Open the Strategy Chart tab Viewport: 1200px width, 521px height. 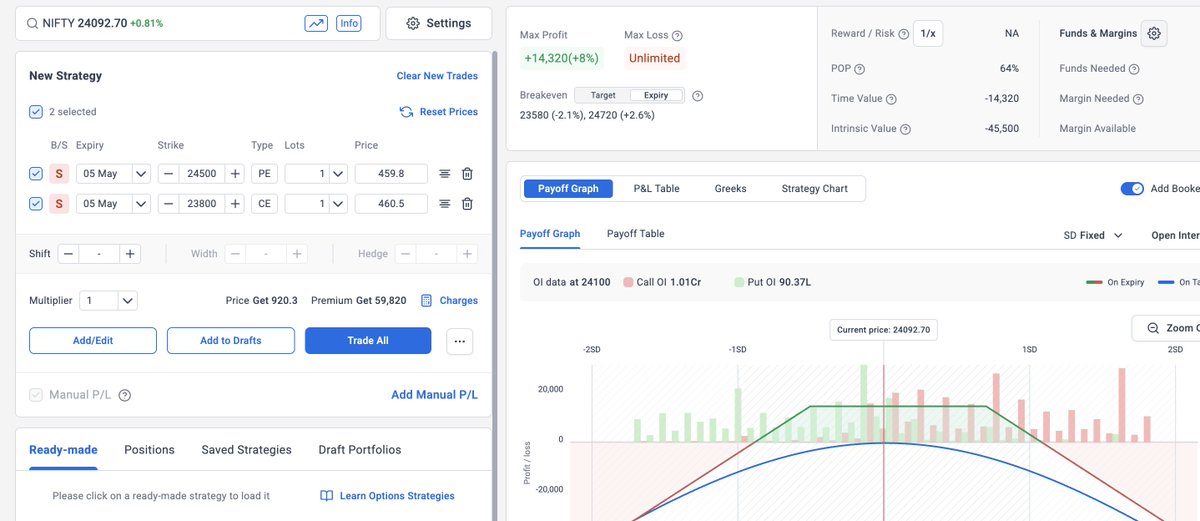tap(814, 188)
